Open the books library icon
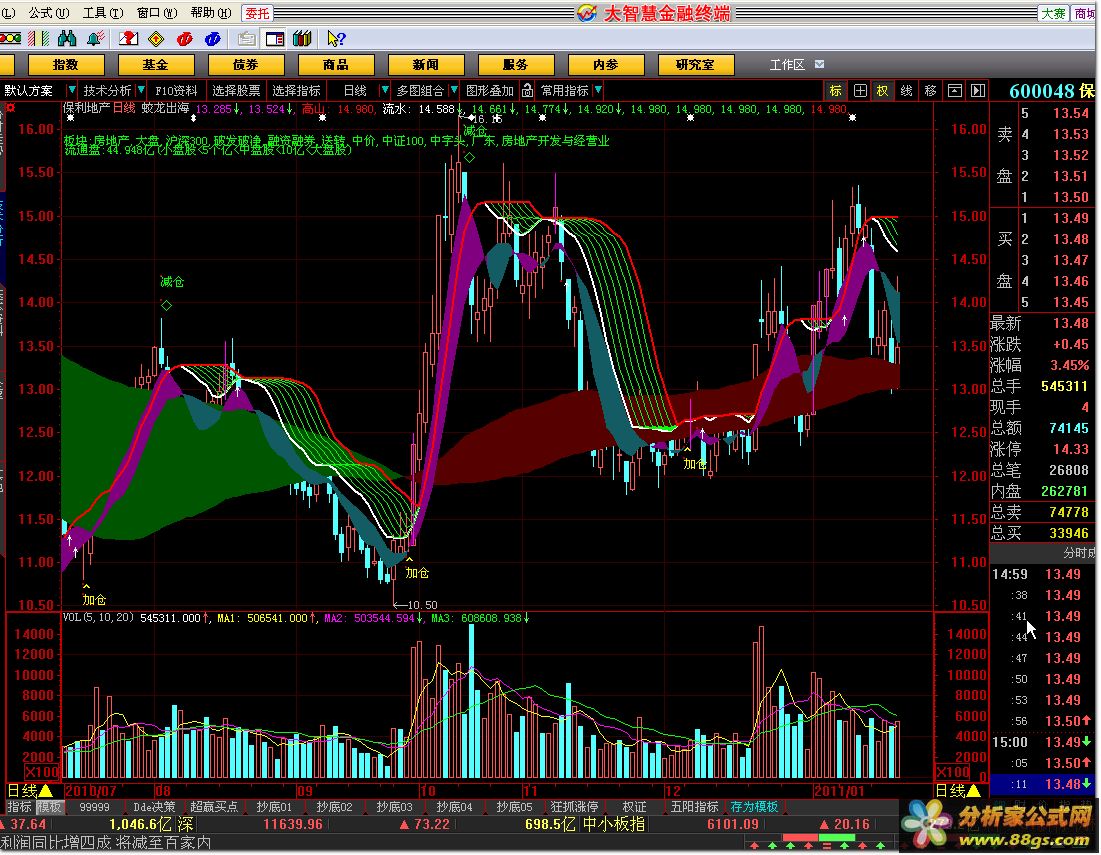This screenshot has height=855, width=1101. pos(303,38)
